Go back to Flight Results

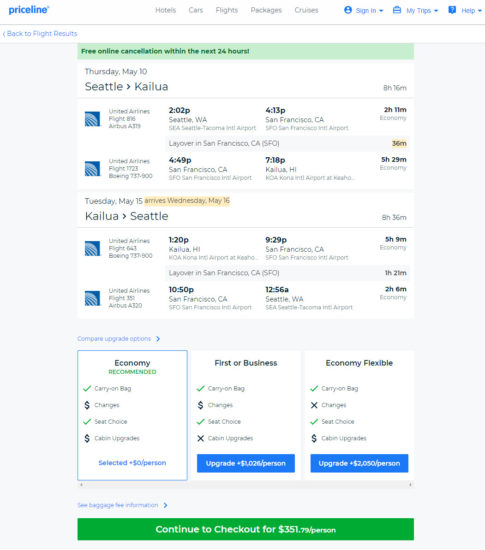(40, 34)
